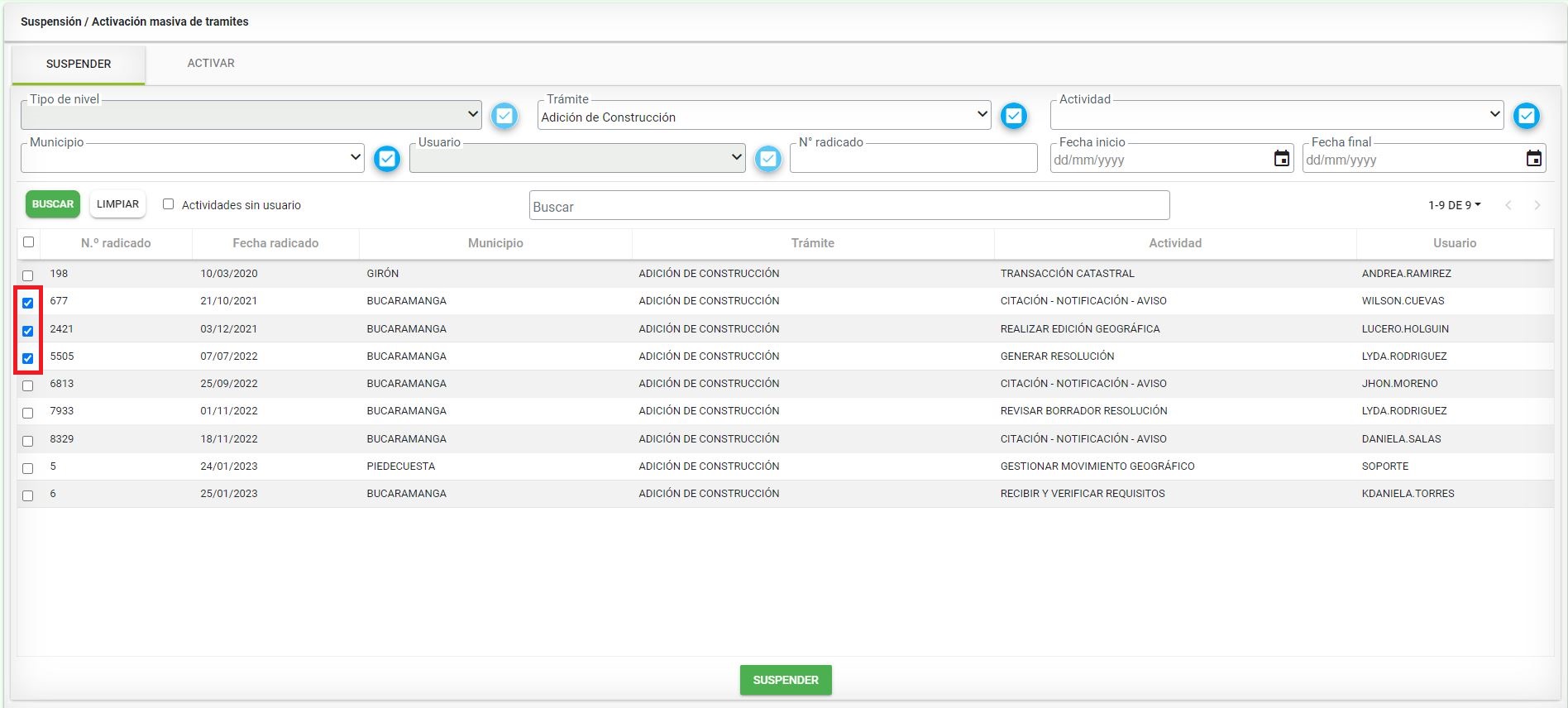Select GIRÓN municipality cell
1568x708 pixels.
[383, 274]
